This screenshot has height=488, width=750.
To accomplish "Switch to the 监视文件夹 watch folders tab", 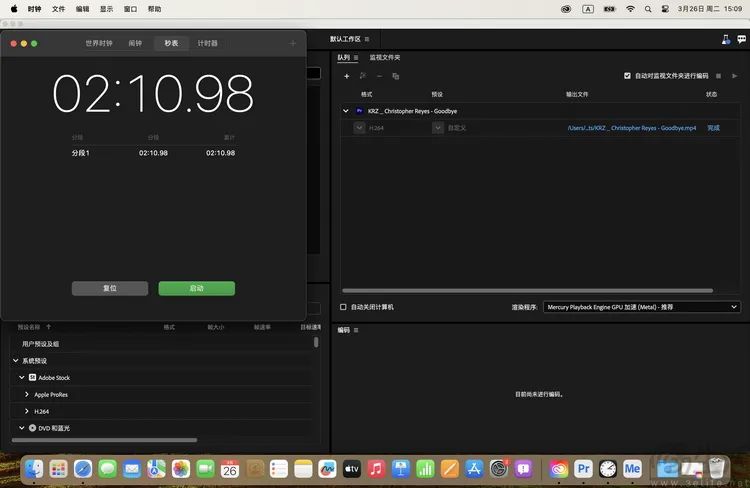I will click(384, 57).
